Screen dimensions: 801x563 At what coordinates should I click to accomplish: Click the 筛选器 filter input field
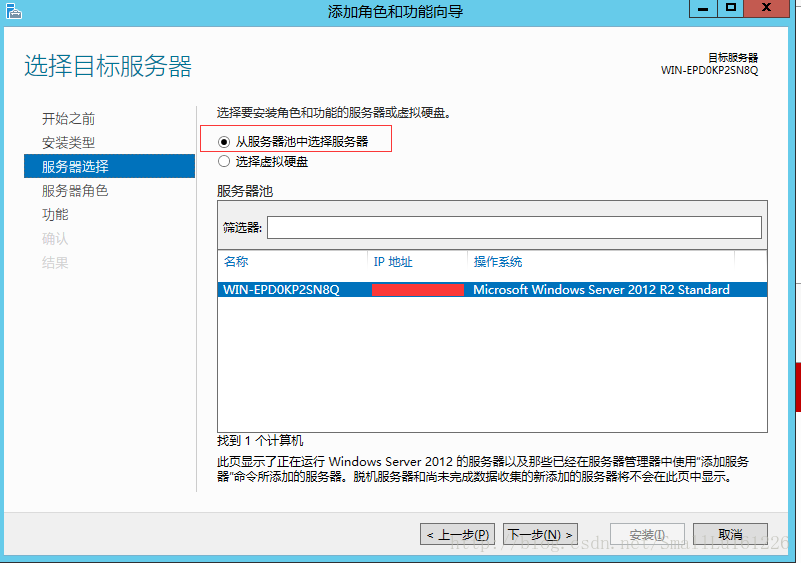click(x=514, y=227)
